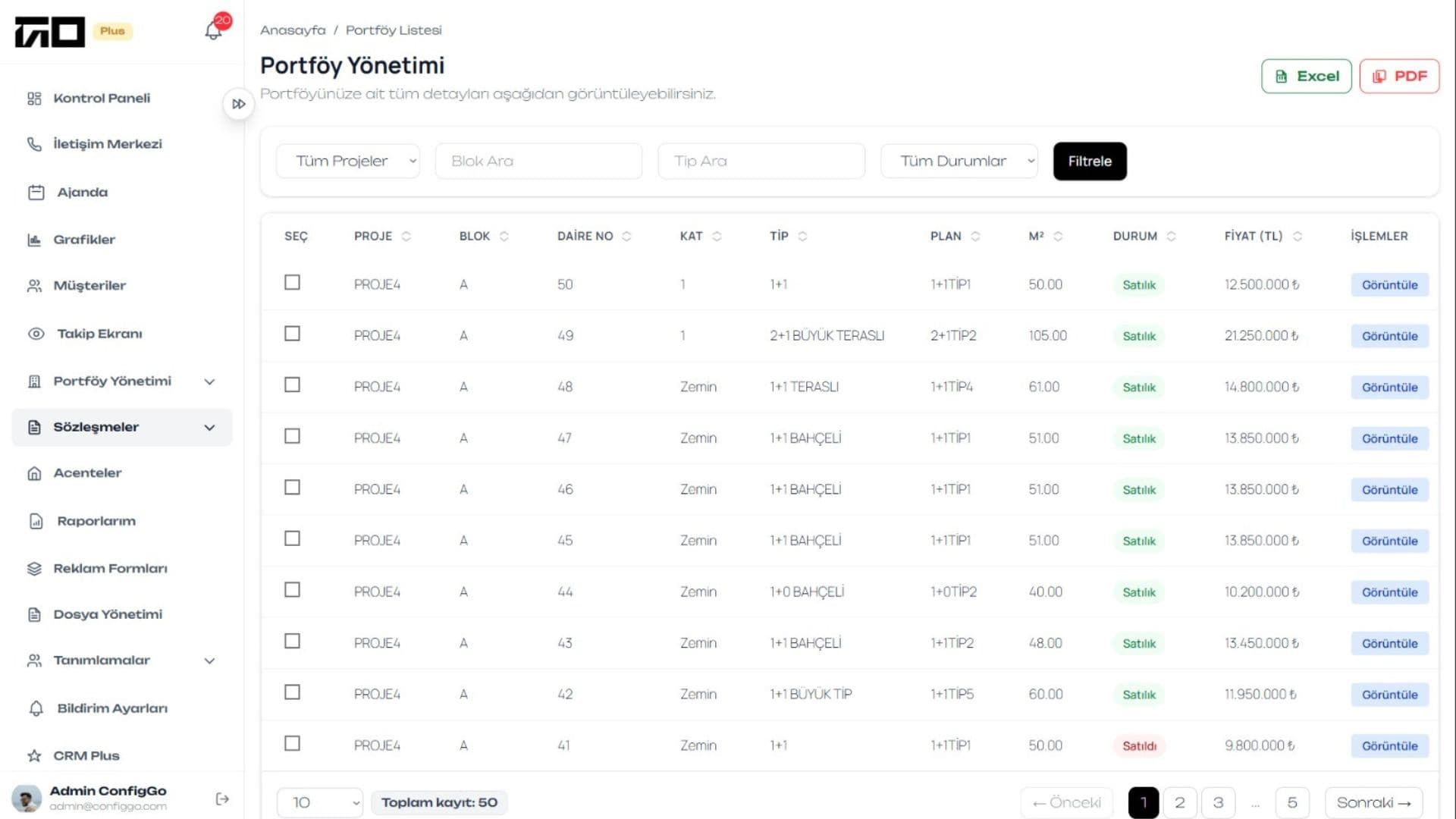Image resolution: width=1456 pixels, height=819 pixels.
Task: Click the sidebar collapse double-arrow icon
Action: (238, 104)
